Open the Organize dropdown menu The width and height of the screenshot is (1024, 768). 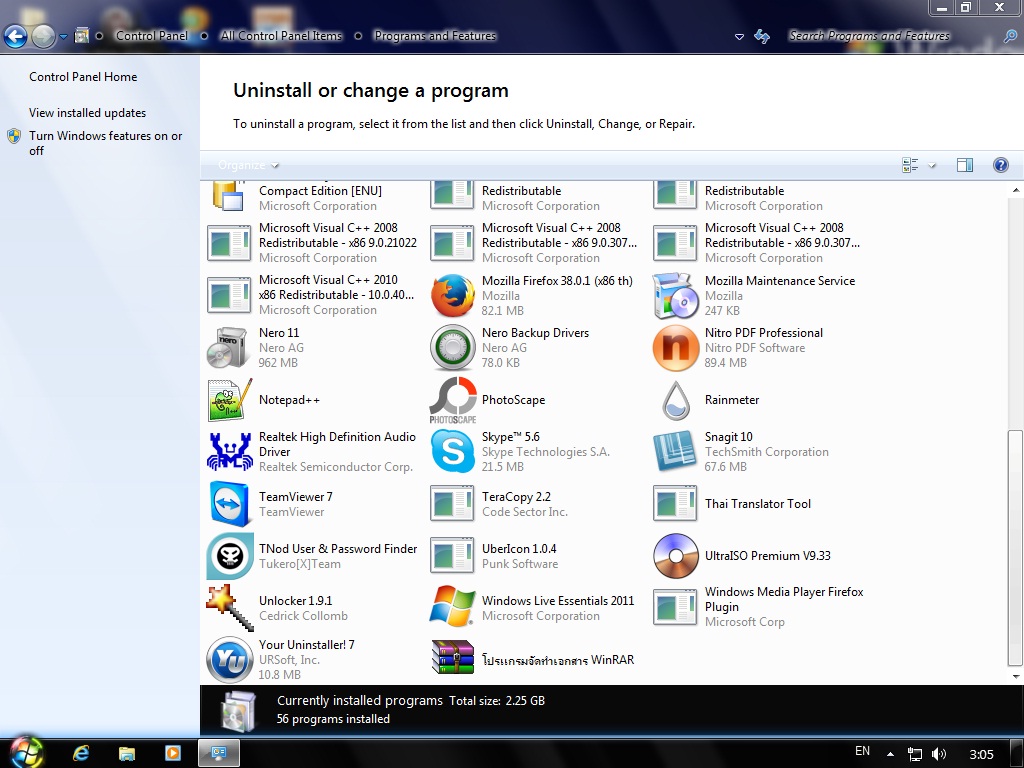click(248, 165)
